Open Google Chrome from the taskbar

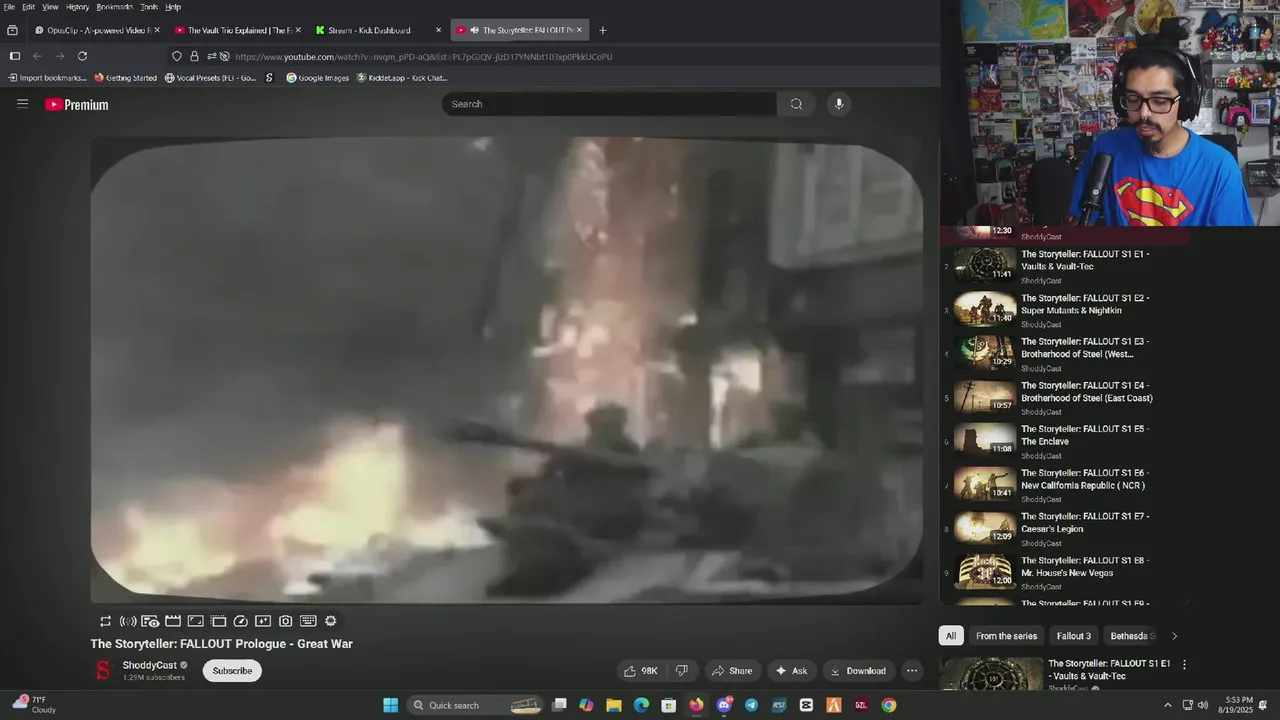pos(888,705)
